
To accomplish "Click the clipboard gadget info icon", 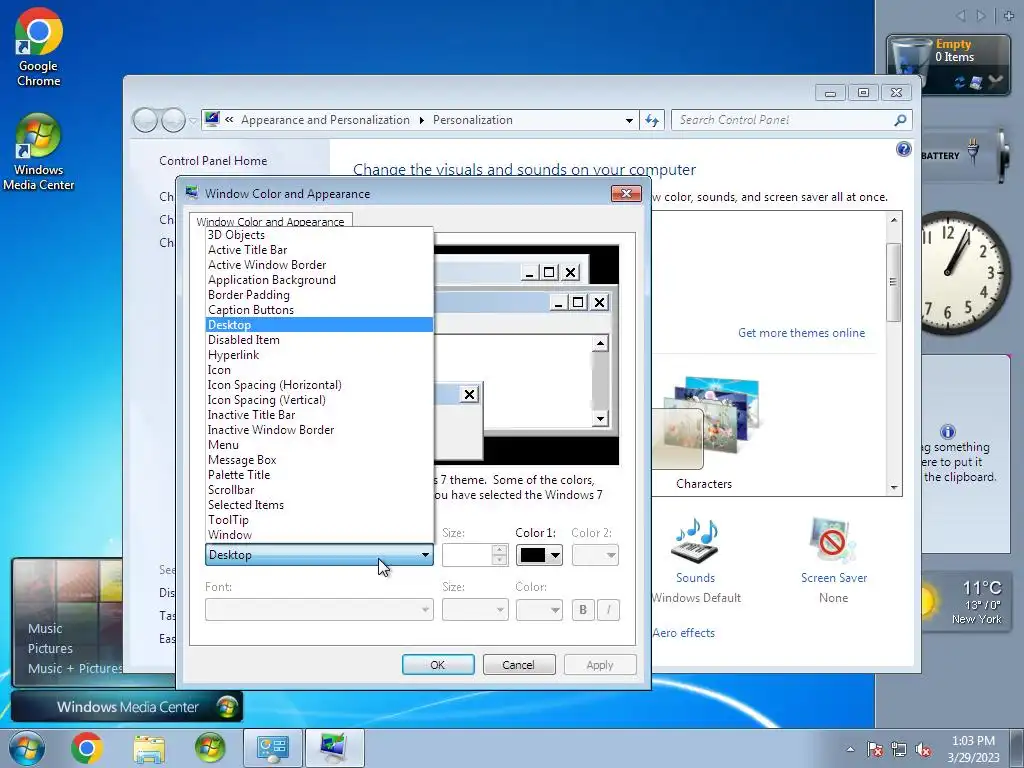I will click(x=948, y=432).
